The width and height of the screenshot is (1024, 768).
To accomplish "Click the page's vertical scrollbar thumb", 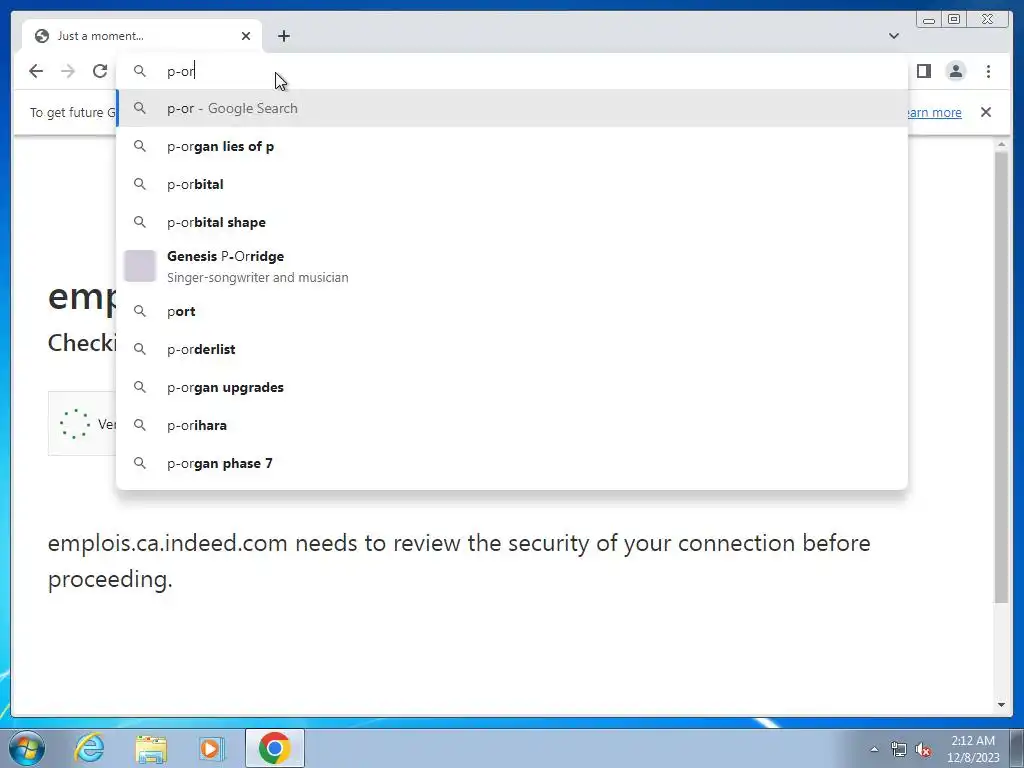I will coord(1001,377).
